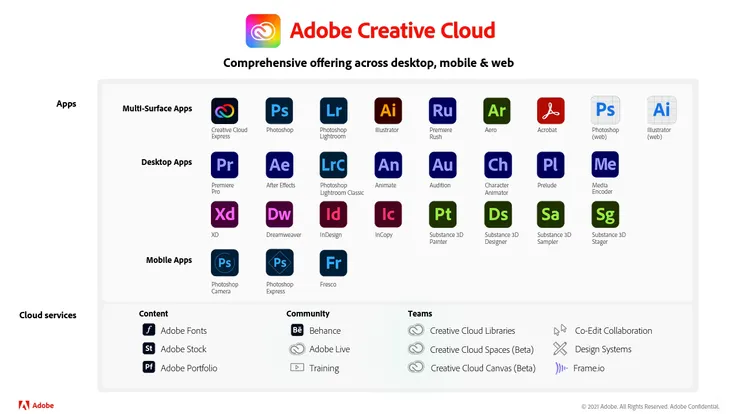The height and width of the screenshot is (414, 740).
Task: Click the Design Systems crossed-tools icon
Action: tap(560, 349)
